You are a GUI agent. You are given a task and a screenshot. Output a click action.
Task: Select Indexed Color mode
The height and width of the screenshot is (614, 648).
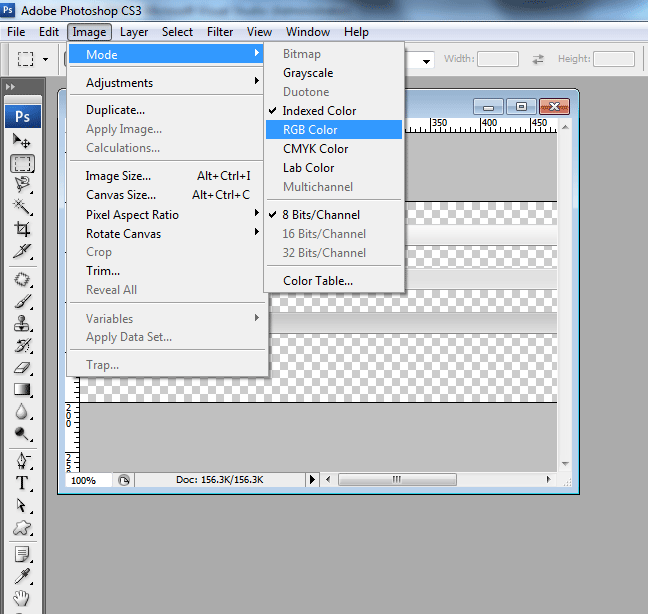coord(334,111)
